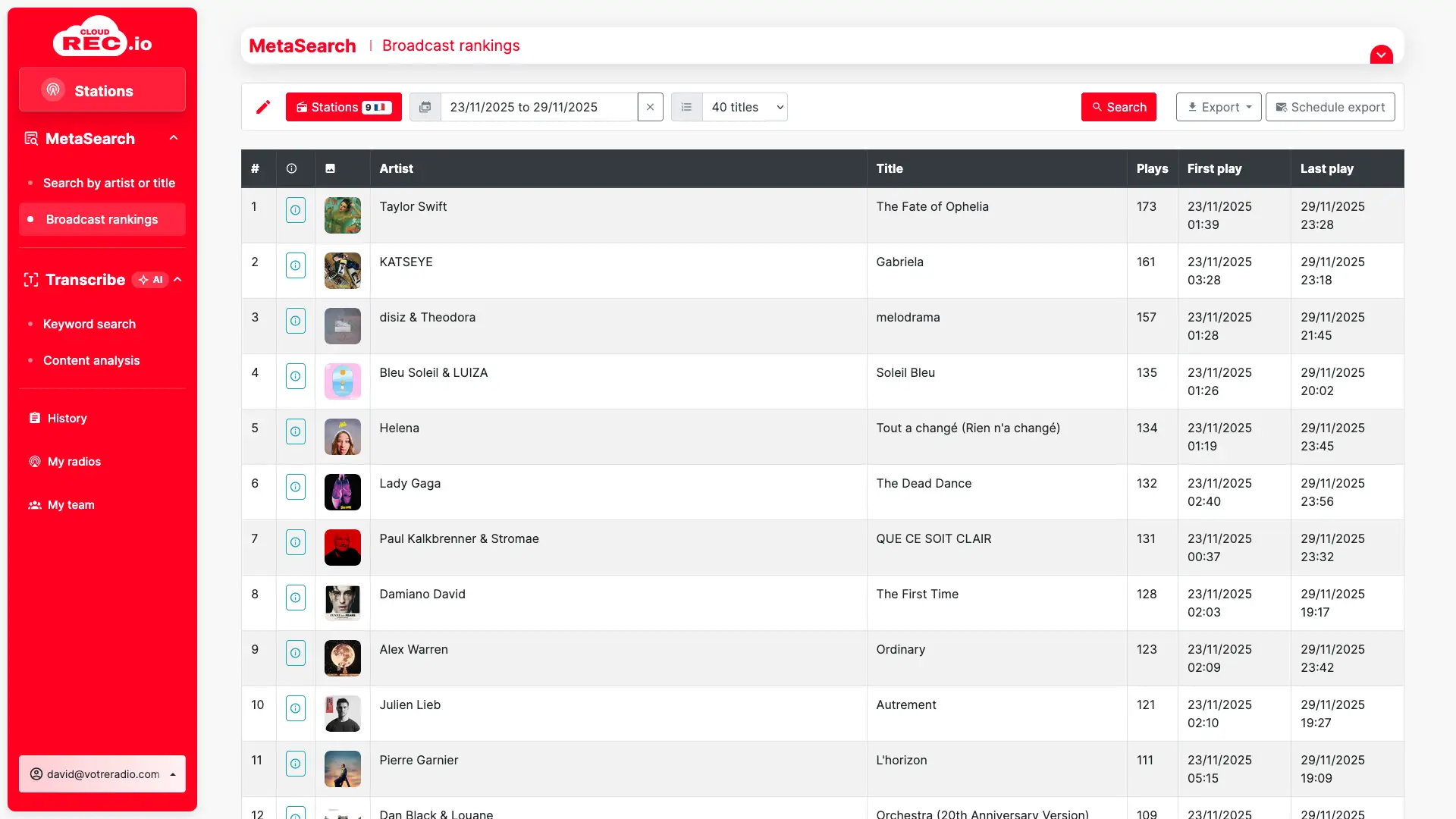Click the CloudREC.io logo
This screenshot has width=1456, height=819.
tap(102, 38)
